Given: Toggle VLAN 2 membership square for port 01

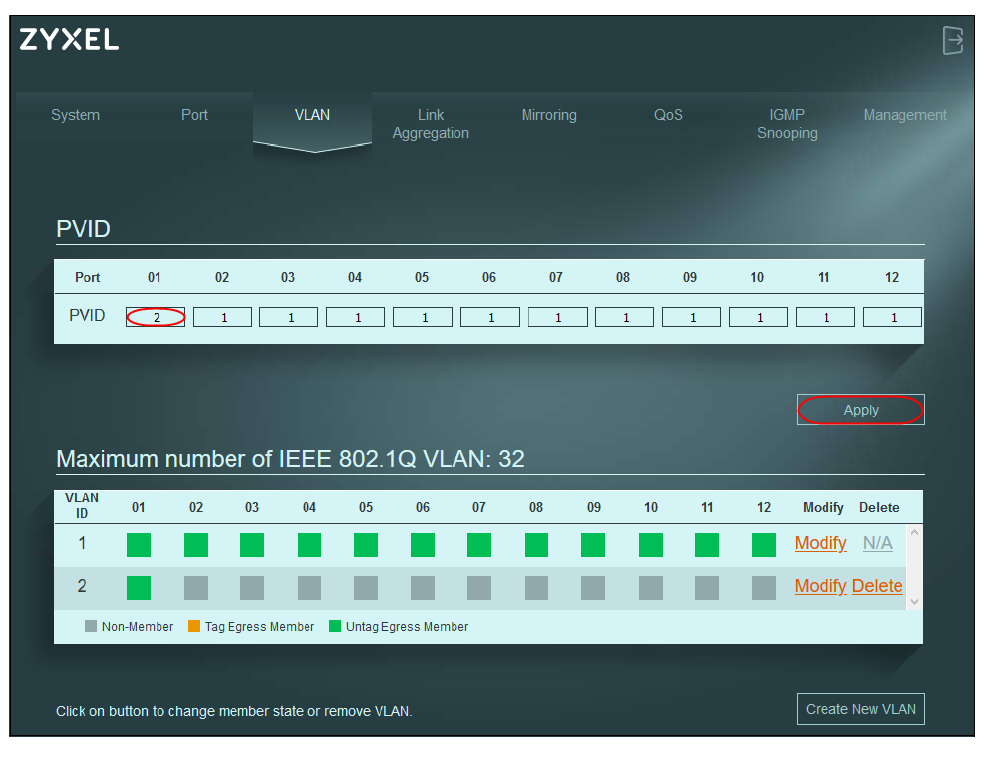Looking at the screenshot, I should point(139,588).
